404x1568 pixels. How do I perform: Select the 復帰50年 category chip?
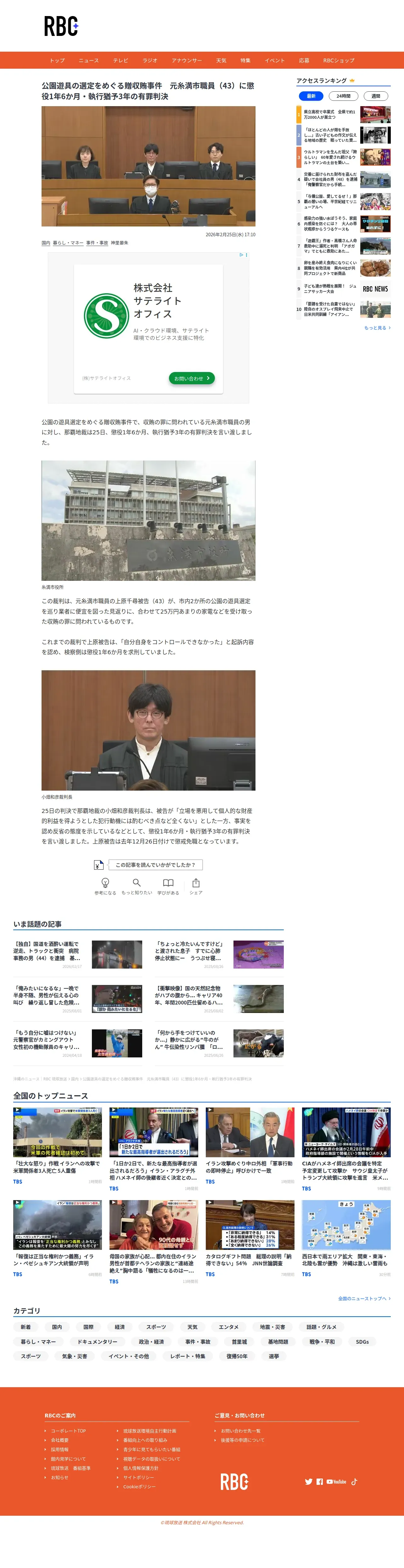(237, 1356)
